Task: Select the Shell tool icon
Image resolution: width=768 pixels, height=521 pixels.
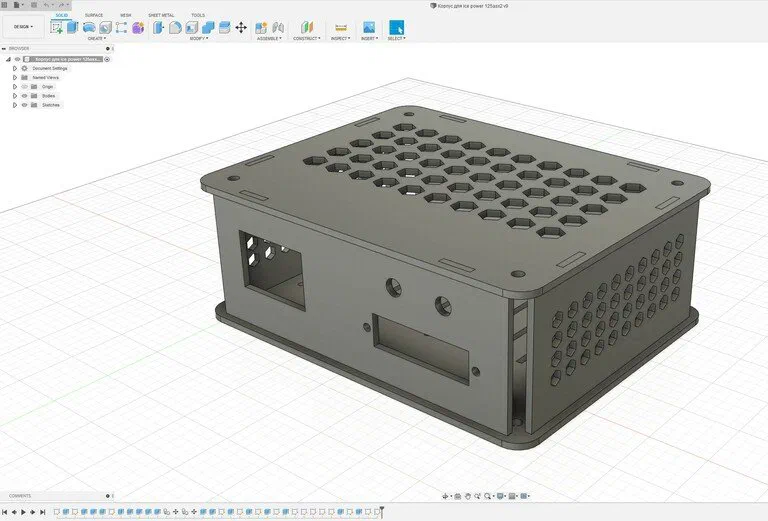Action: tap(192, 27)
